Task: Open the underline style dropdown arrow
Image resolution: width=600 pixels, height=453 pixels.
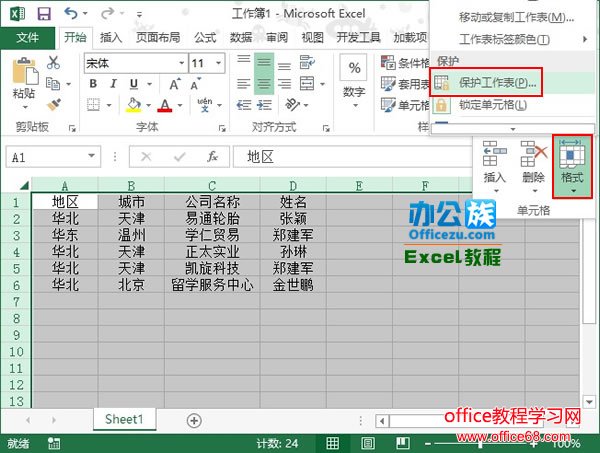Action: coord(150,84)
